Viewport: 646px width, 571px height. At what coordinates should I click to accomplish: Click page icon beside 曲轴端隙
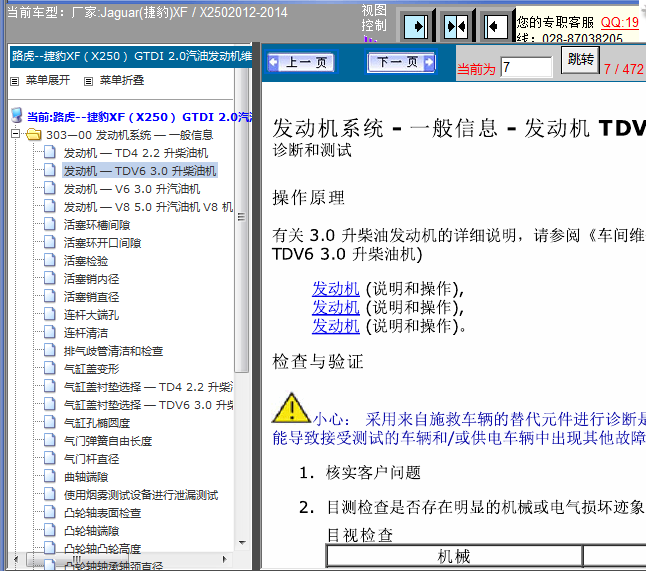[50, 476]
